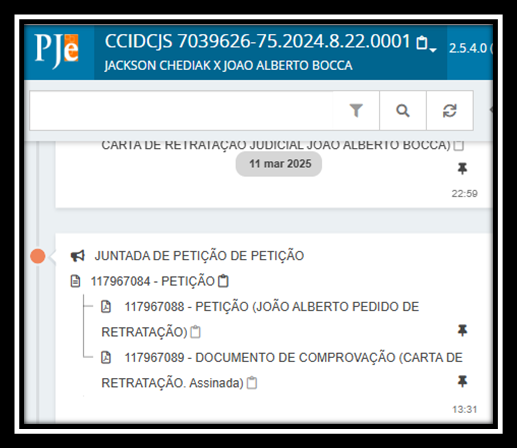
Task: Open the dropdown arrow beside process number
Action: click(x=433, y=50)
